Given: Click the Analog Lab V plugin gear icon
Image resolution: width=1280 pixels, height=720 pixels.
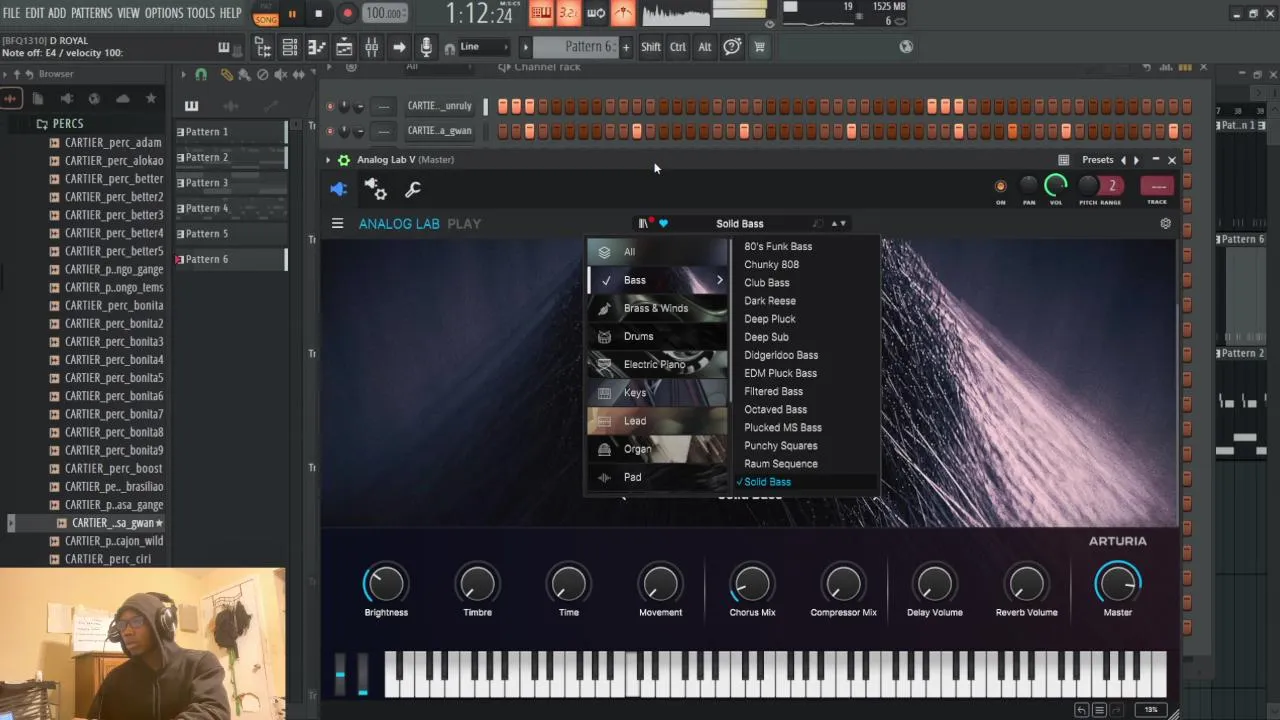Looking at the screenshot, I should point(344,160).
